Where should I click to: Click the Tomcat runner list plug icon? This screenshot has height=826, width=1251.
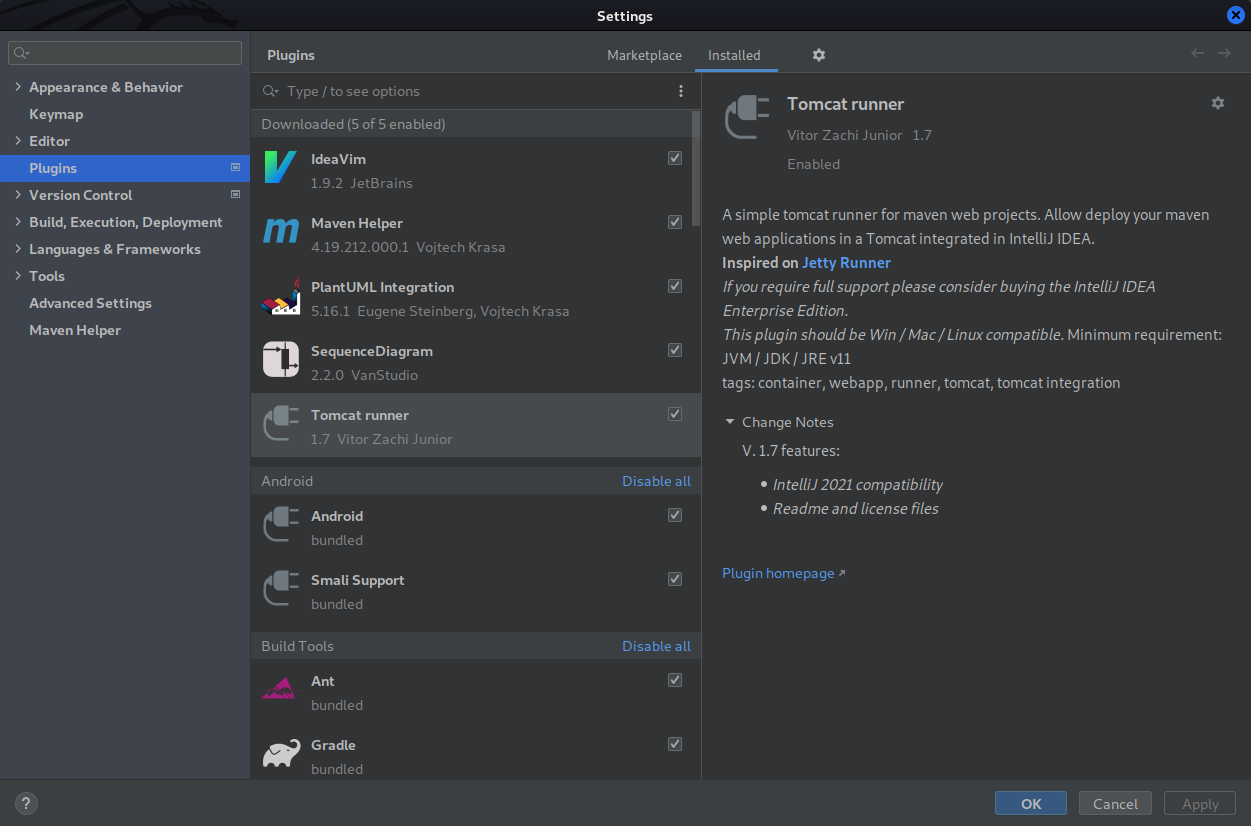click(281, 423)
